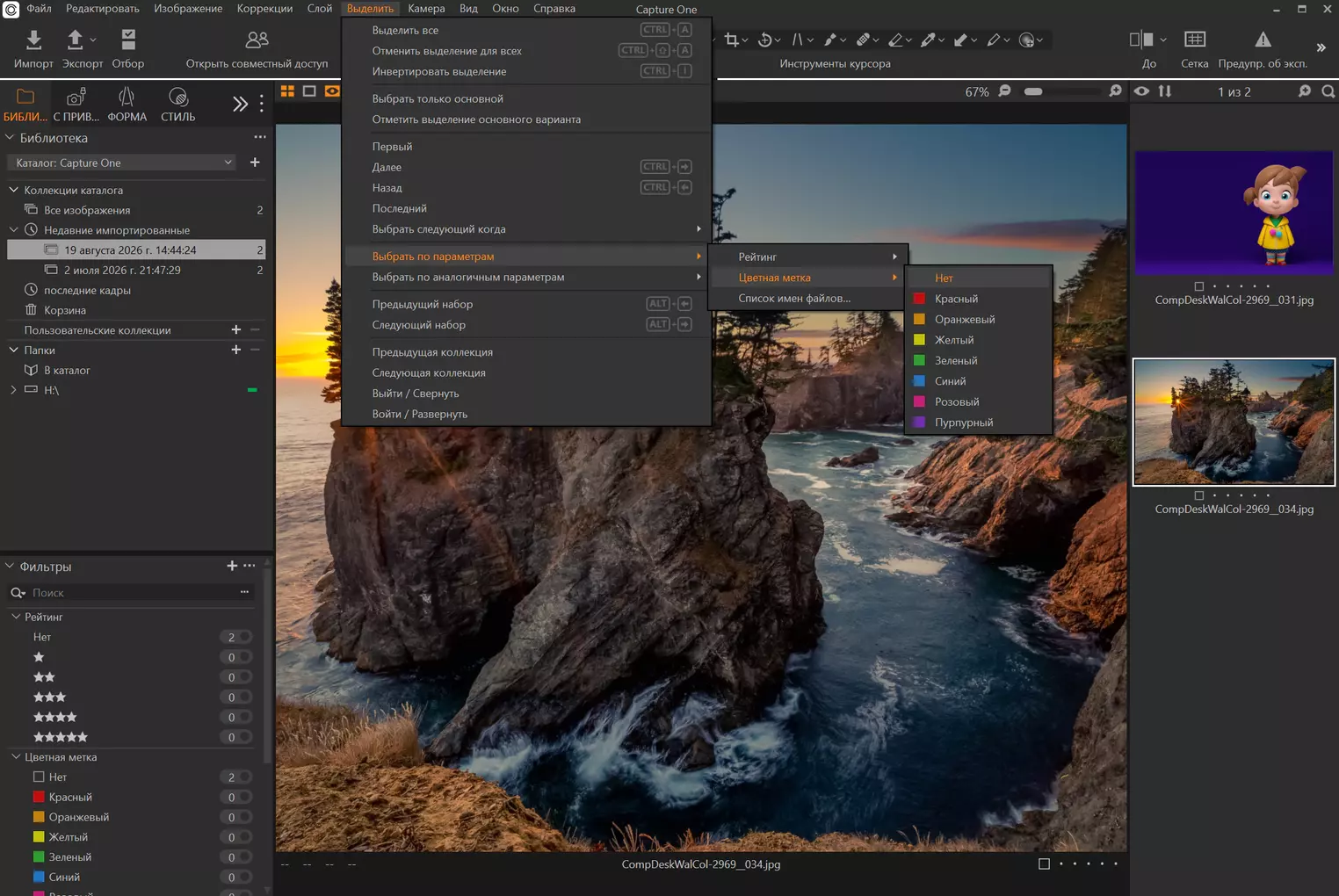
Task: Toggle browser visibility eye icon
Action: (x=1141, y=91)
